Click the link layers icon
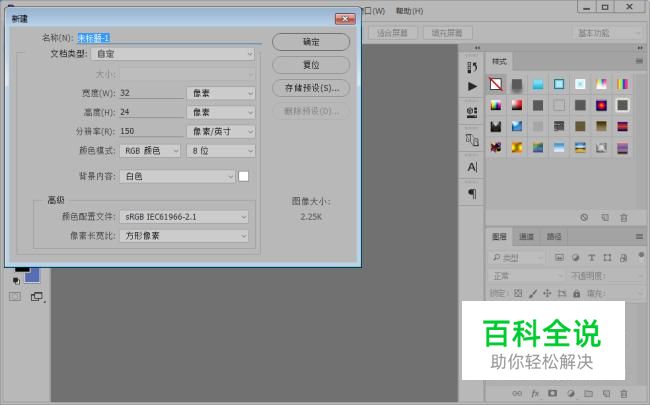 pos(517,393)
